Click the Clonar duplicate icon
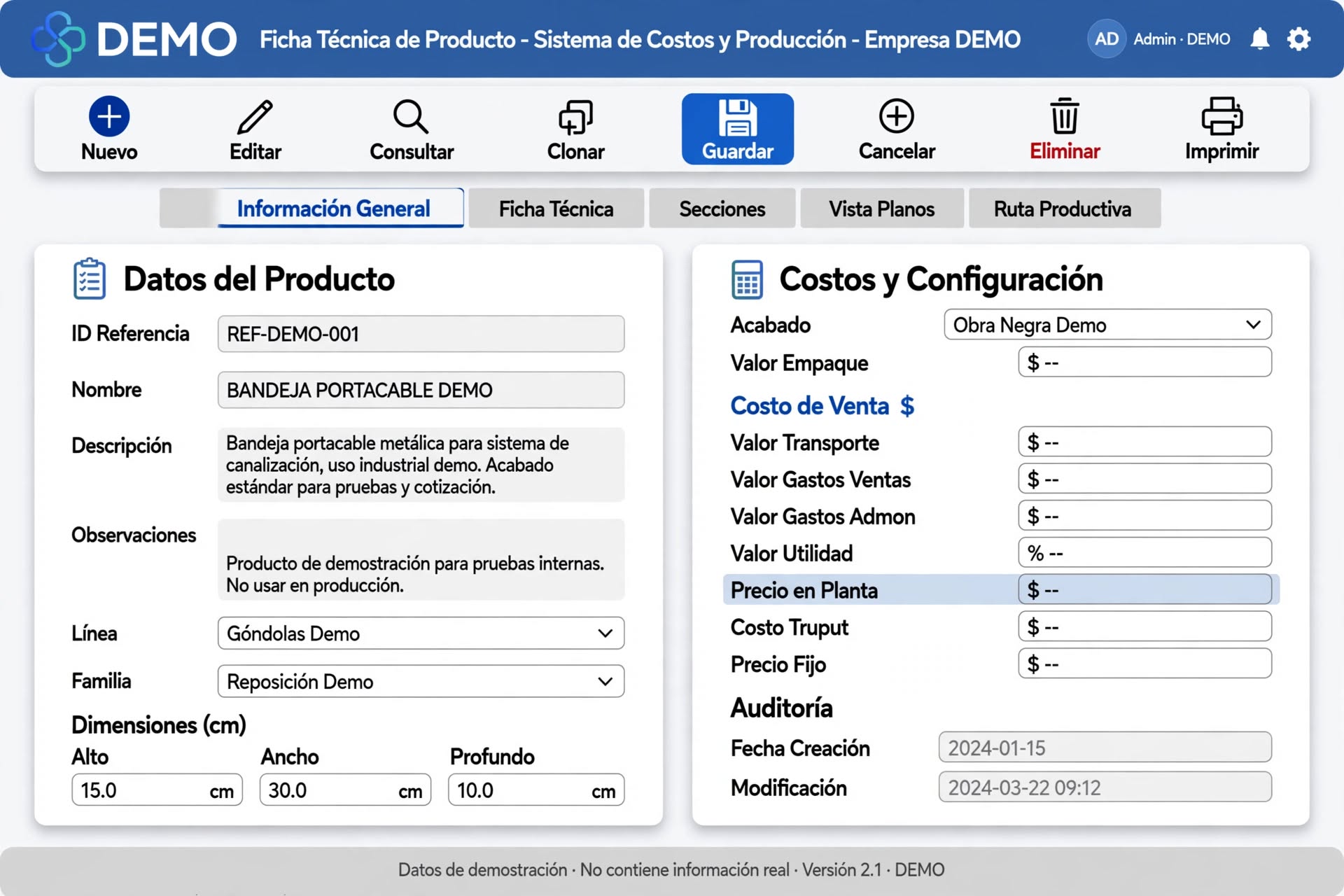 [575, 116]
